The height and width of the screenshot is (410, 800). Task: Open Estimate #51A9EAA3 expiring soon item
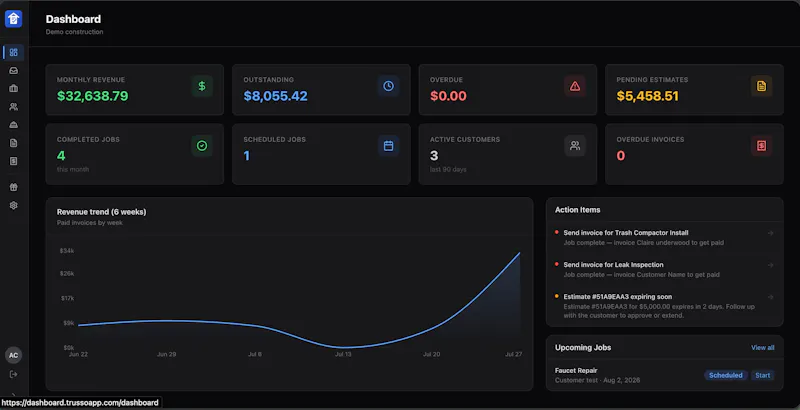pos(664,306)
